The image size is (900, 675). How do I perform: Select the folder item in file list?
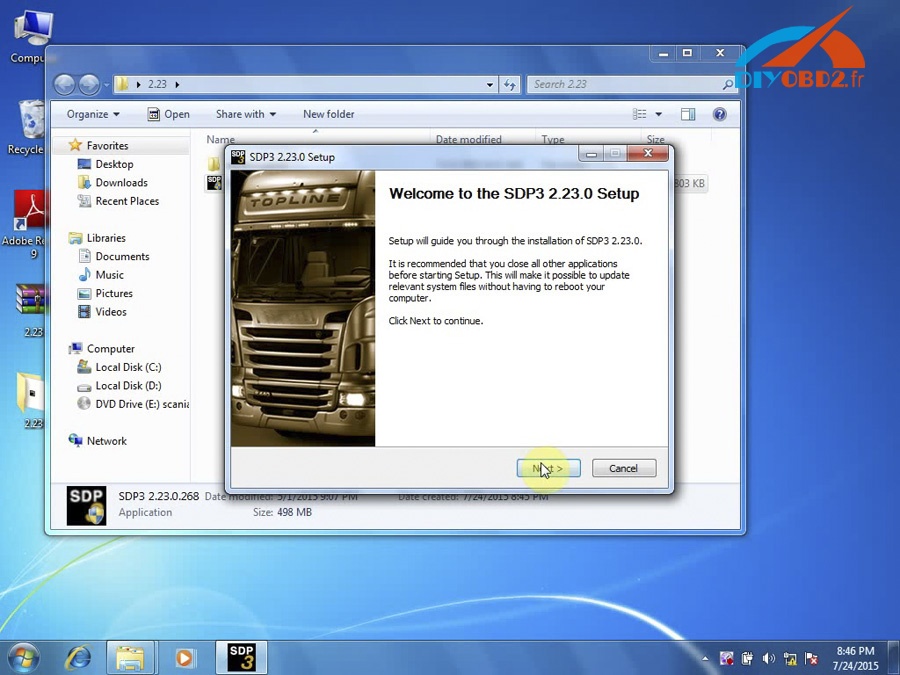point(214,164)
